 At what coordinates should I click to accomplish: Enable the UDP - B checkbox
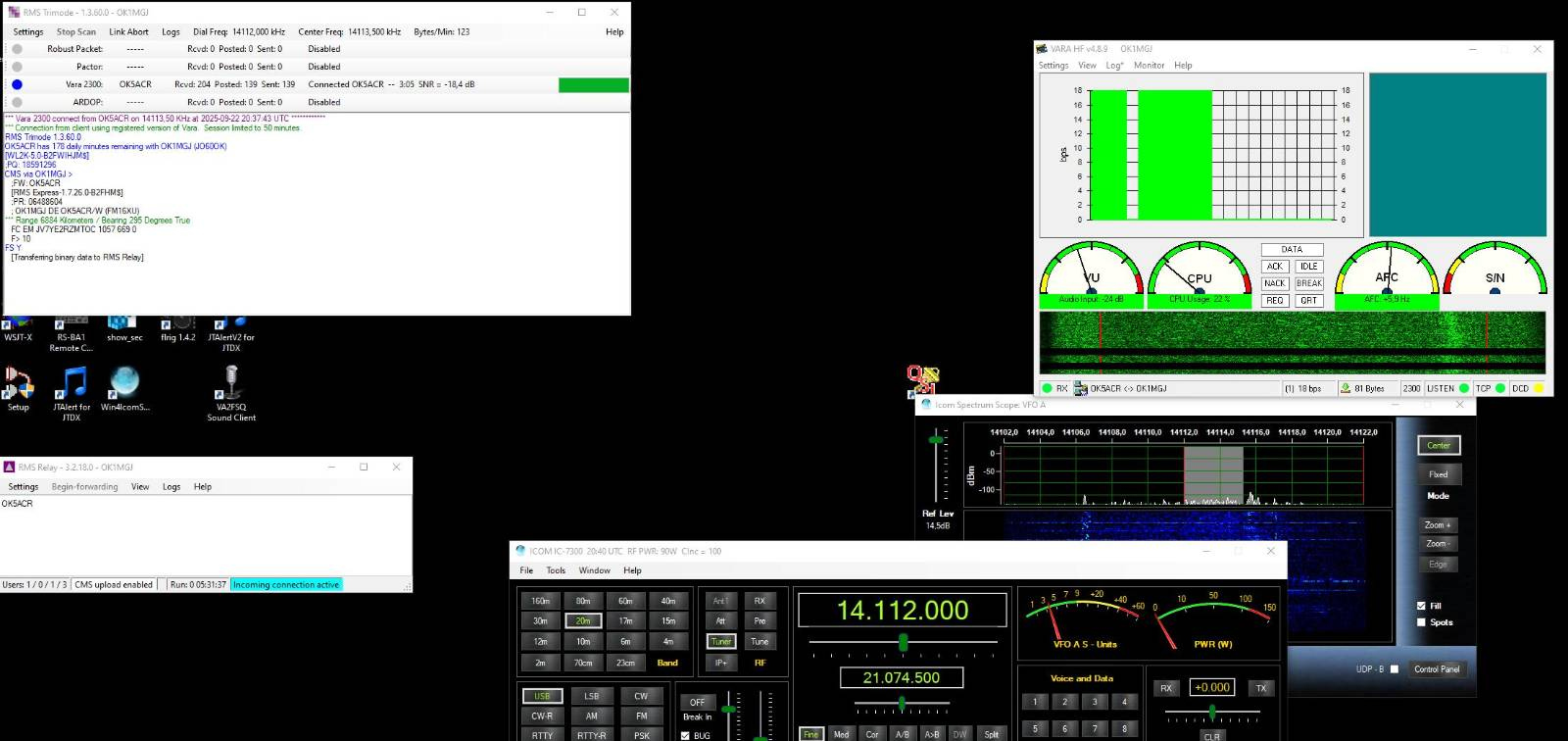[x=1395, y=669]
